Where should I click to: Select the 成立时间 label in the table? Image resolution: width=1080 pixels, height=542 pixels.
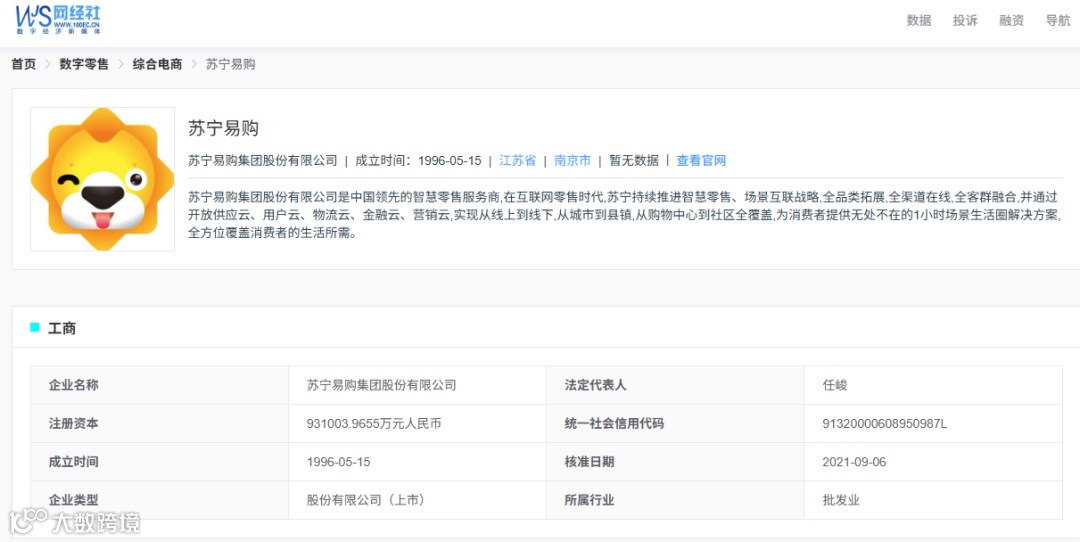pos(73,461)
